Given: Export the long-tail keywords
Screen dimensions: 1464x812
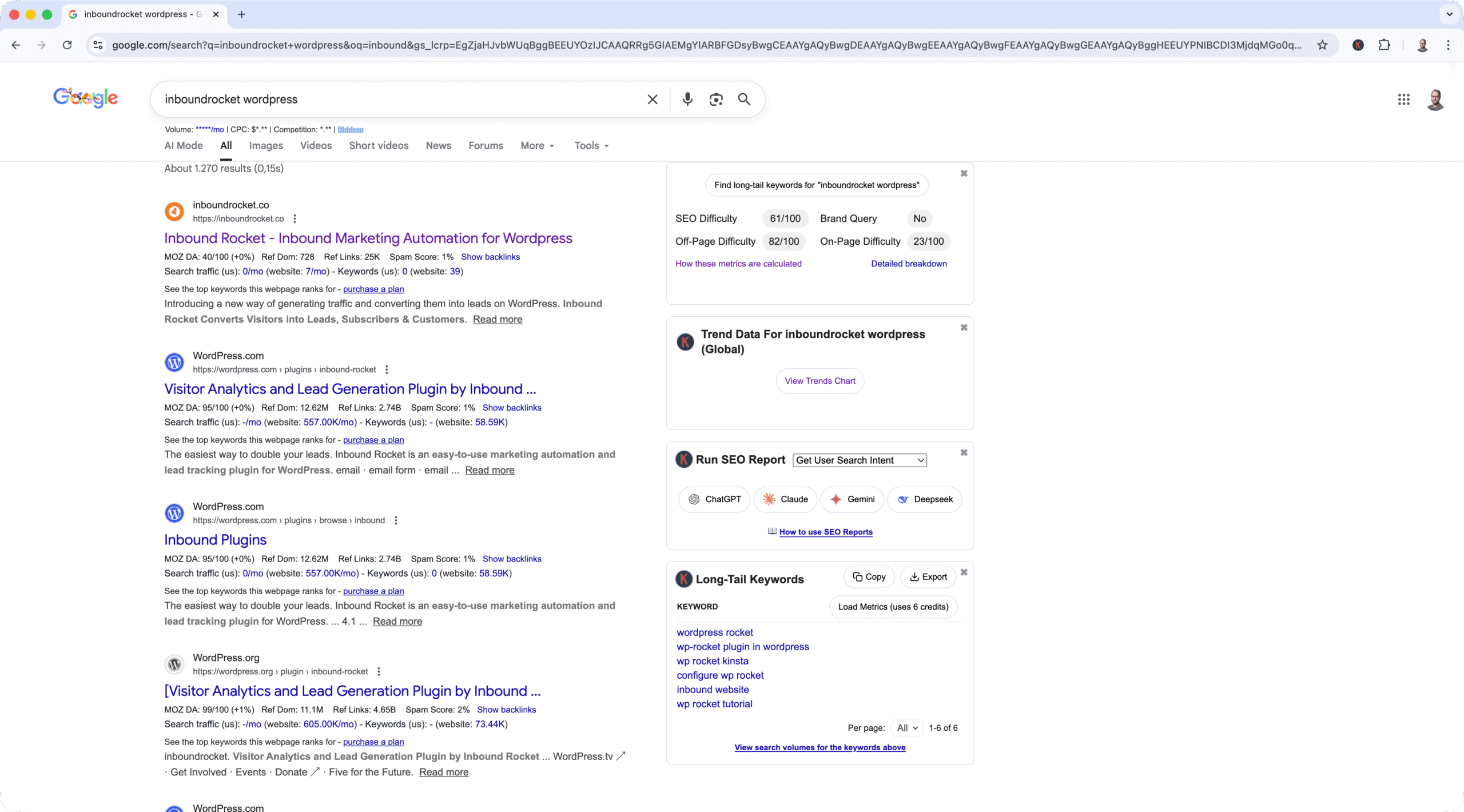Looking at the screenshot, I should pos(928,577).
